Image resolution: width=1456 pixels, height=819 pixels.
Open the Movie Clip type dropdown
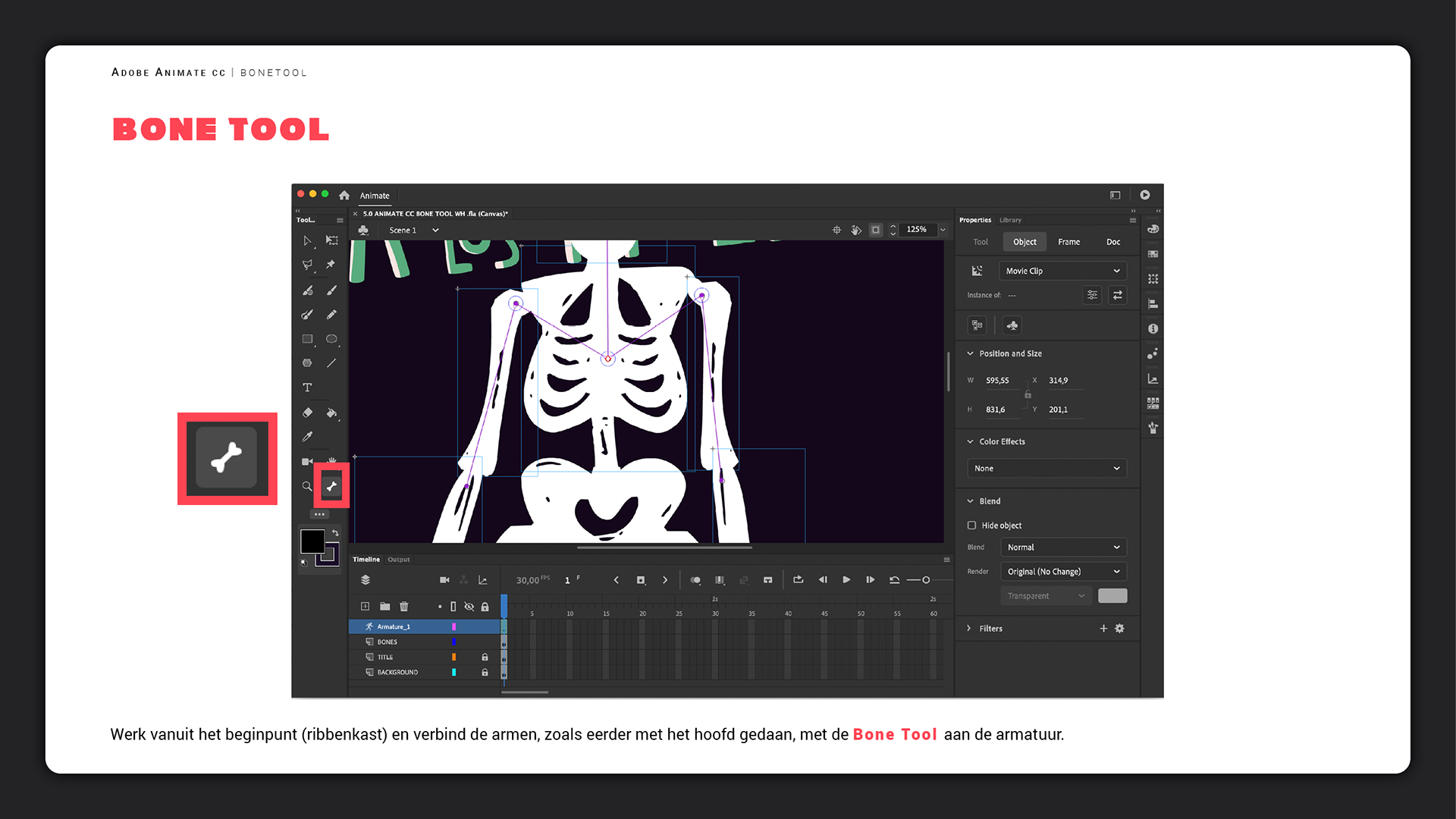pyautogui.click(x=1062, y=271)
